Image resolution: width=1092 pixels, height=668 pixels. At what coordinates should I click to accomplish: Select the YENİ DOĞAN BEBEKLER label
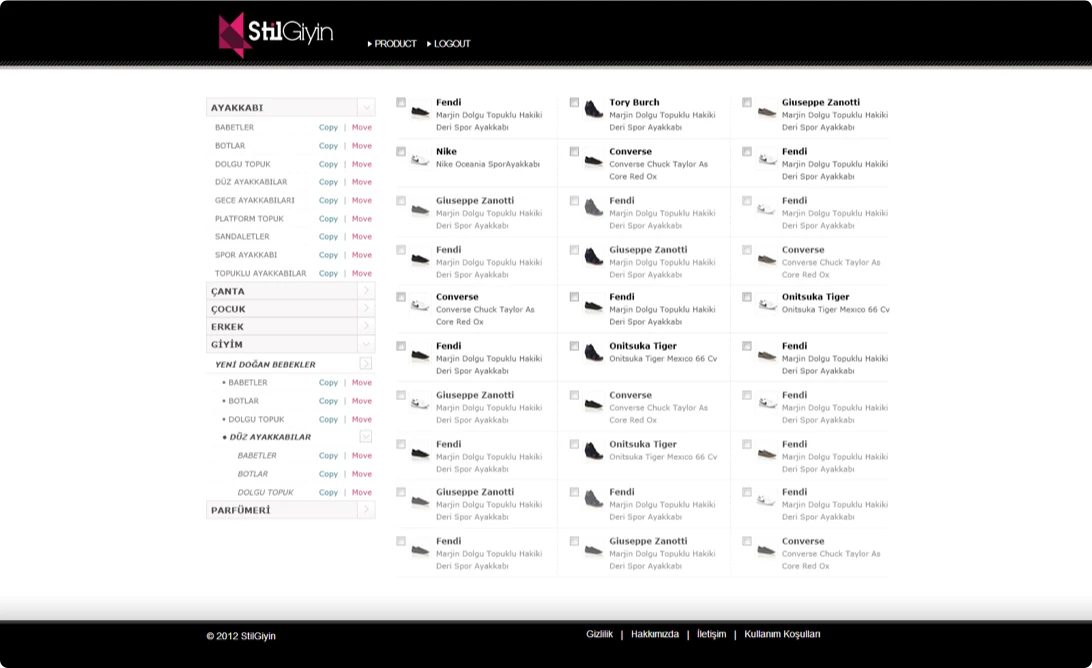tap(265, 364)
